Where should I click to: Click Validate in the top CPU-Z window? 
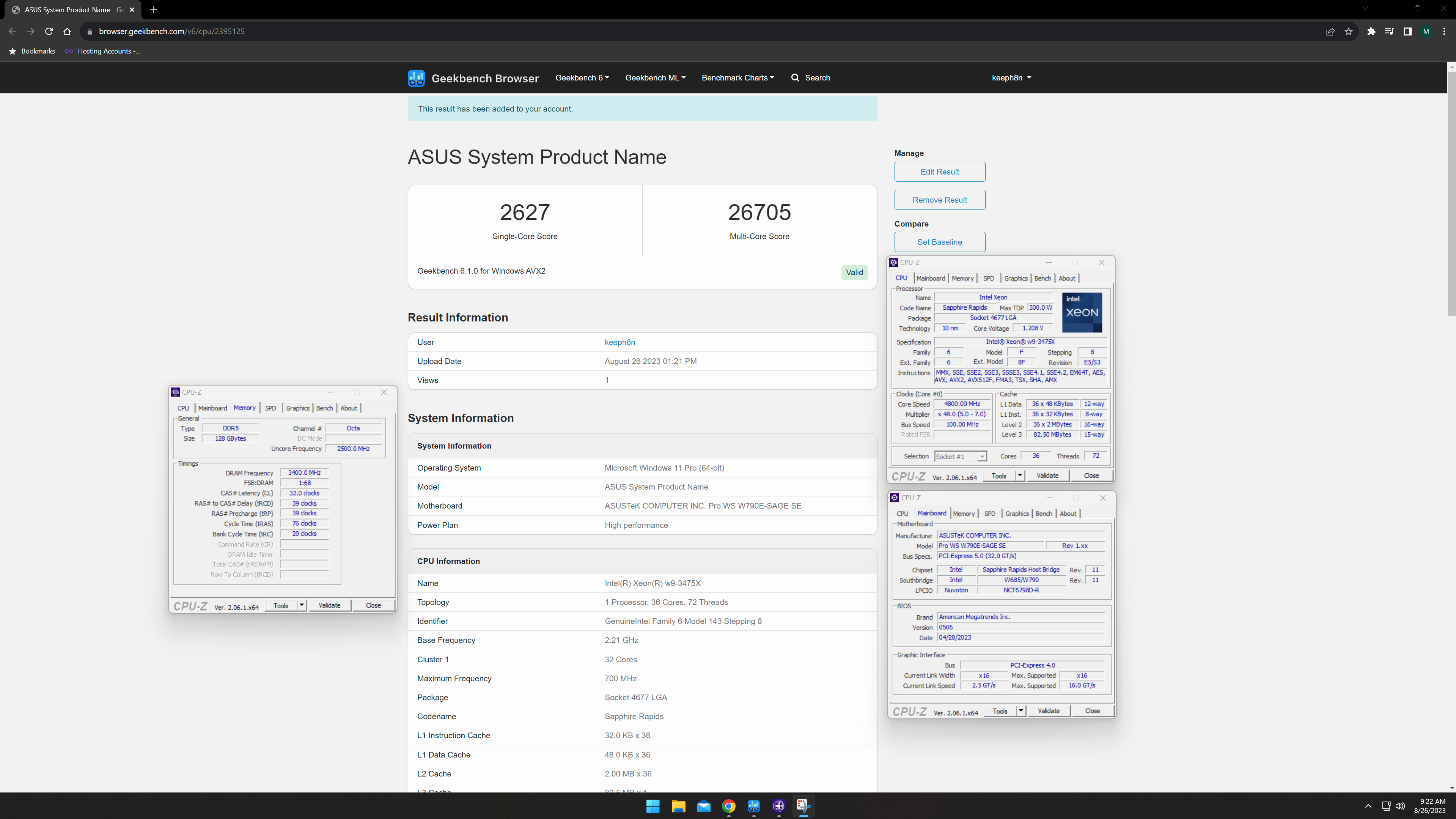tap(1047, 476)
